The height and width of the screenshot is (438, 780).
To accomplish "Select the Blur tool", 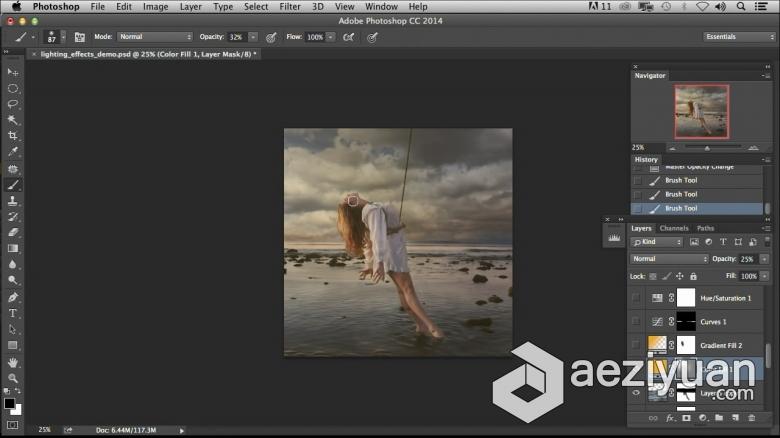I will (13, 264).
